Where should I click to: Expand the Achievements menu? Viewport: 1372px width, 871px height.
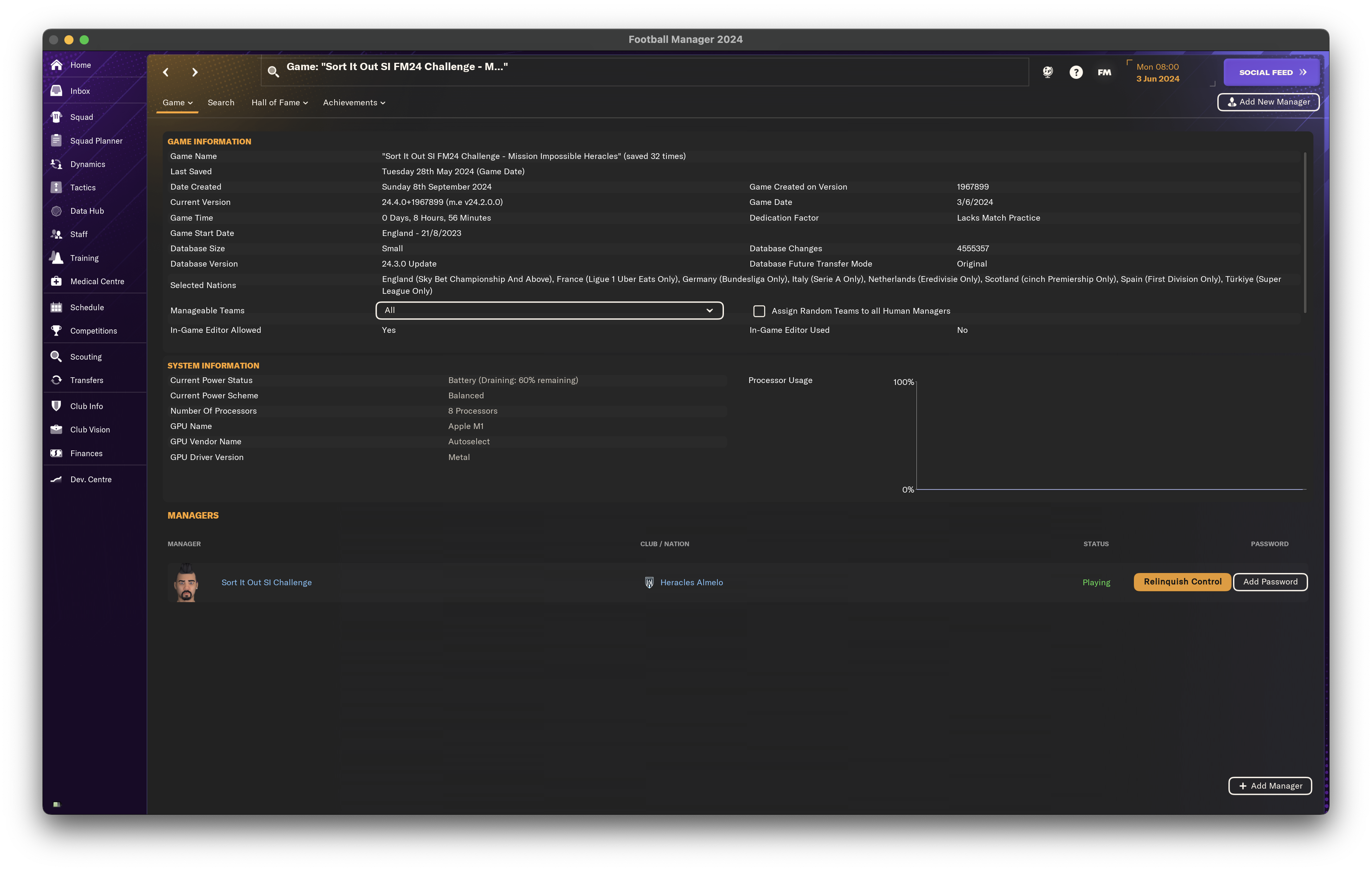point(354,103)
